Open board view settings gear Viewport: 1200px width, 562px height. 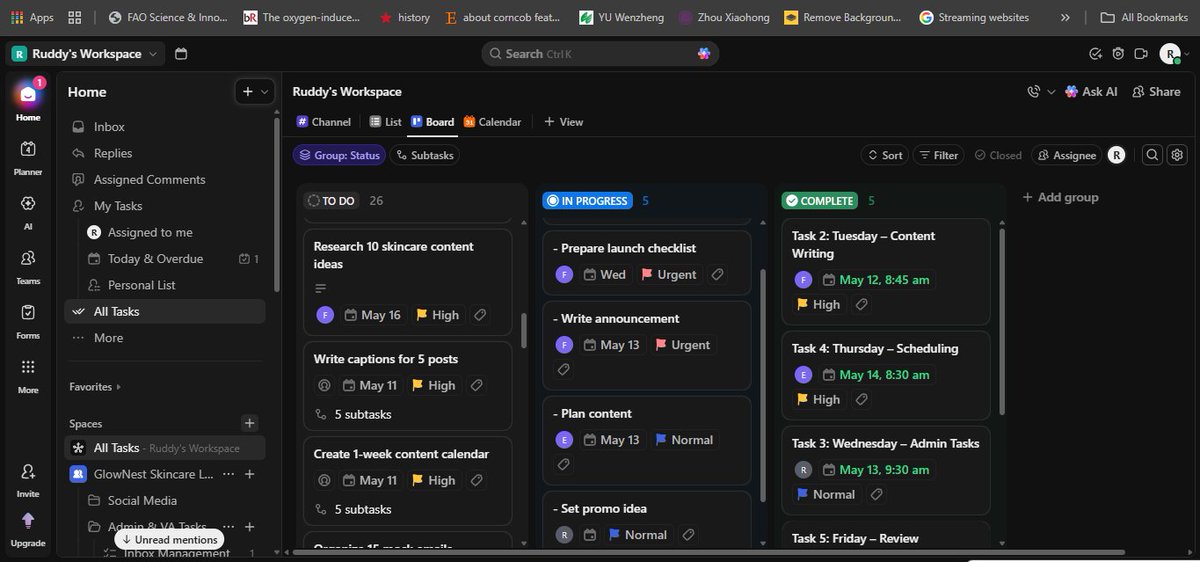(x=1177, y=155)
